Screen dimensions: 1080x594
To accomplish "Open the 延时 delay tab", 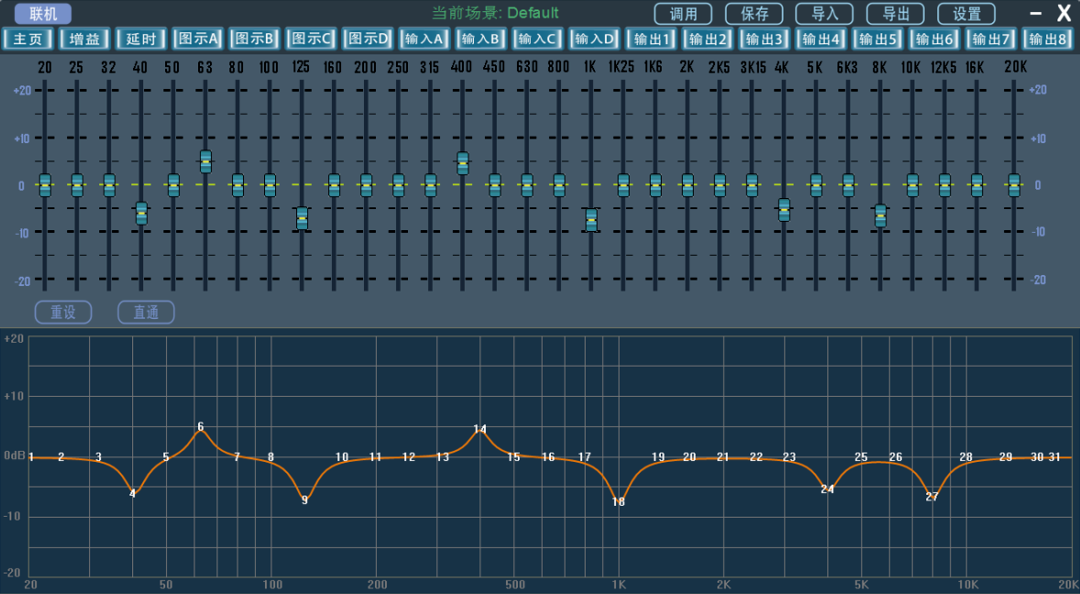I will point(141,39).
